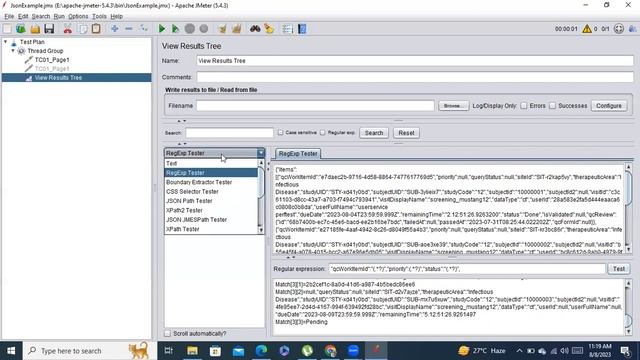Select the Thread Group tree item
Viewport: 640px width, 360px height.
(x=45, y=51)
